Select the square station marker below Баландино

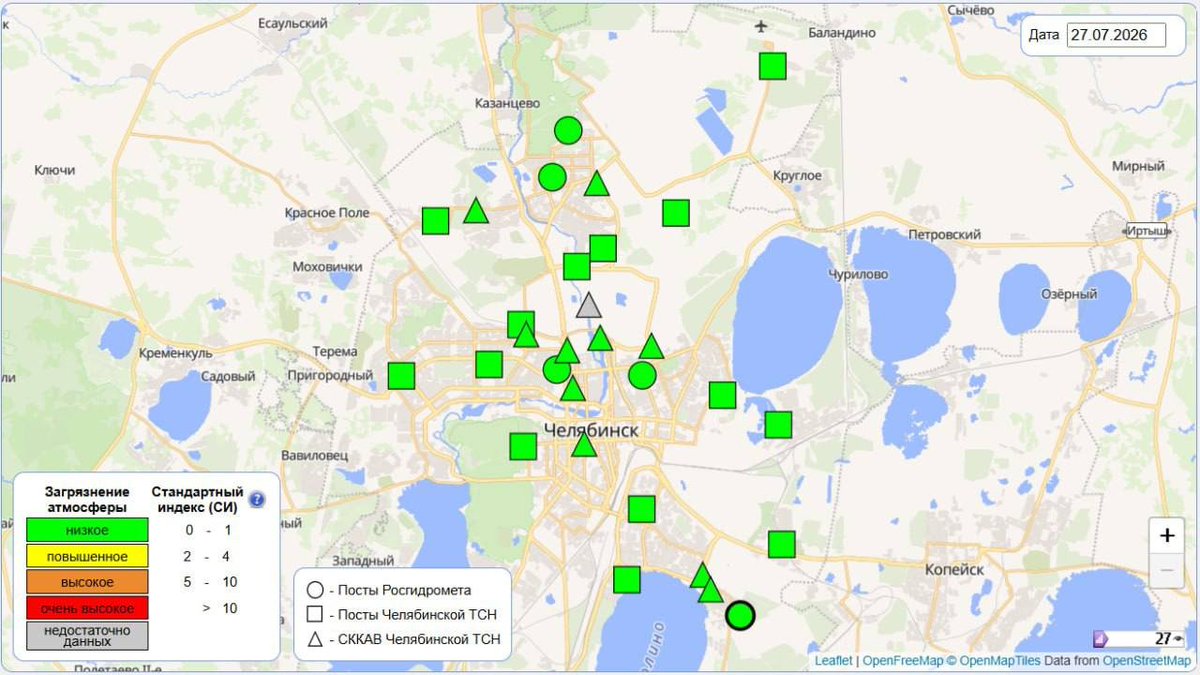pyautogui.click(x=772, y=66)
